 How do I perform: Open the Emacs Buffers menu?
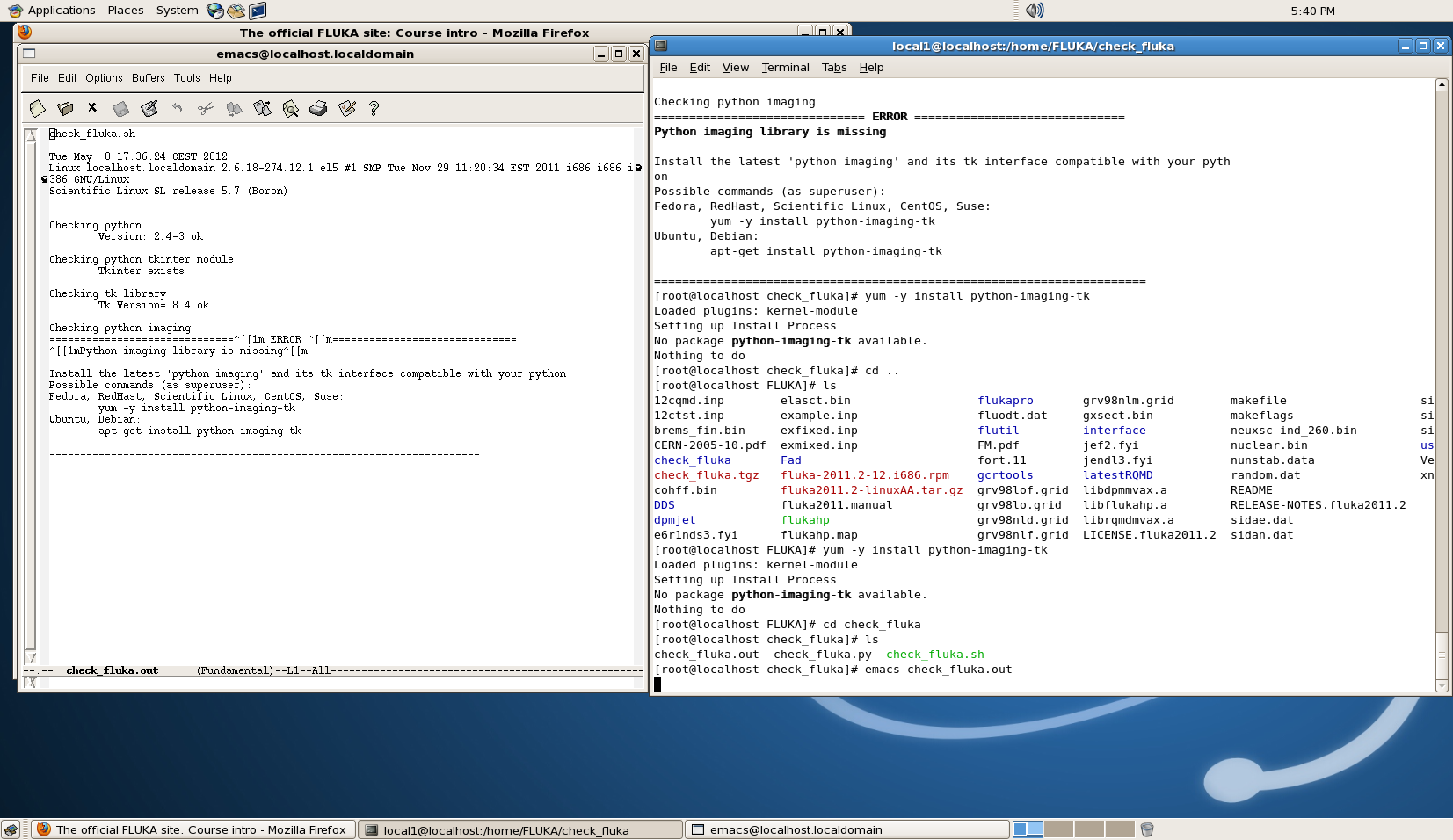[x=149, y=78]
